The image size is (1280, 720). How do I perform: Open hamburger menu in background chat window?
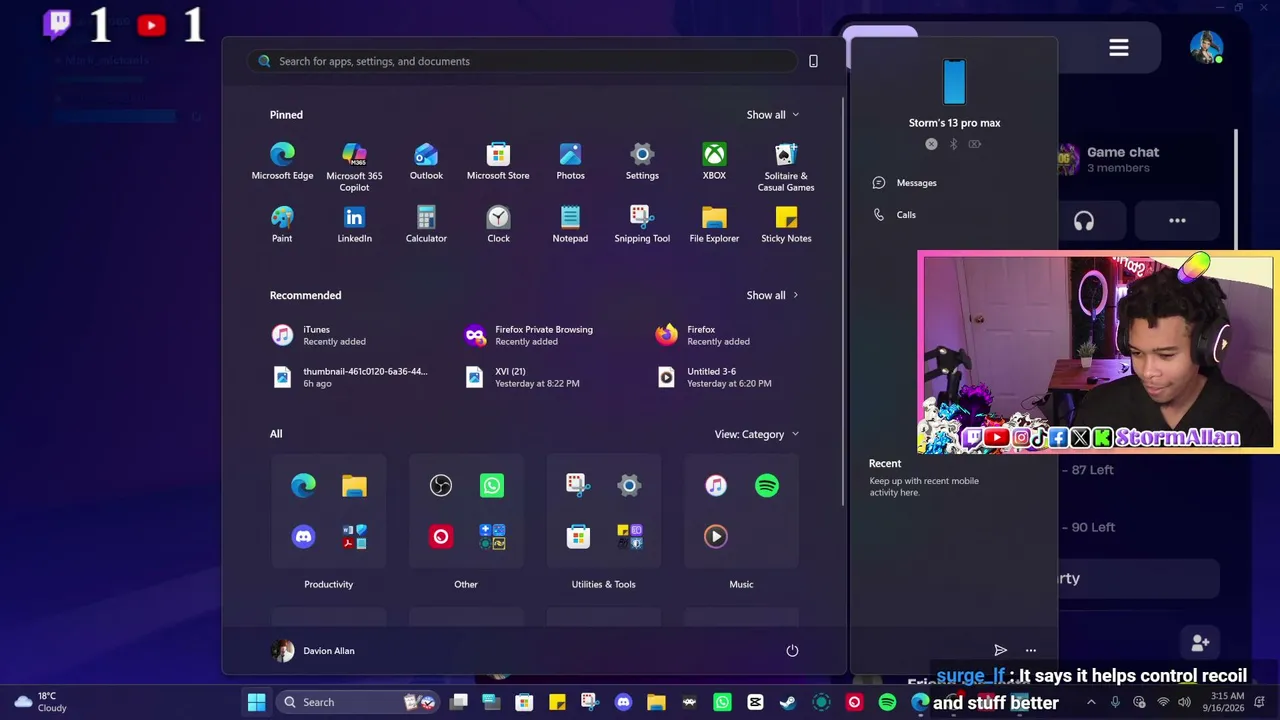click(1119, 48)
